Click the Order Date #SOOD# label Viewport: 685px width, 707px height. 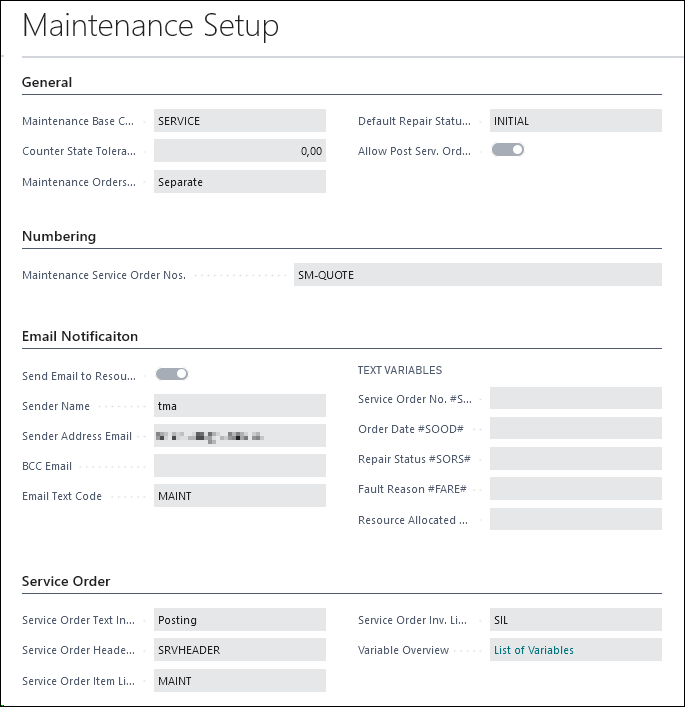[x=411, y=429]
